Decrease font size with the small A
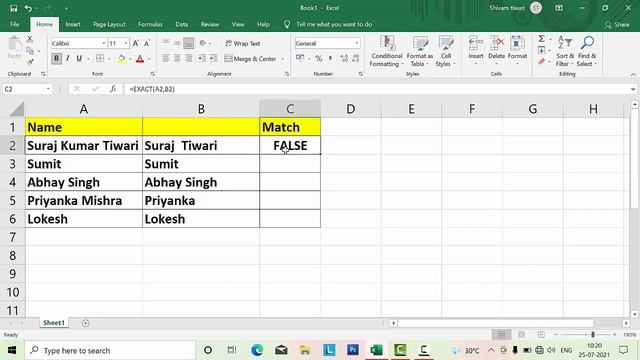 click(147, 43)
